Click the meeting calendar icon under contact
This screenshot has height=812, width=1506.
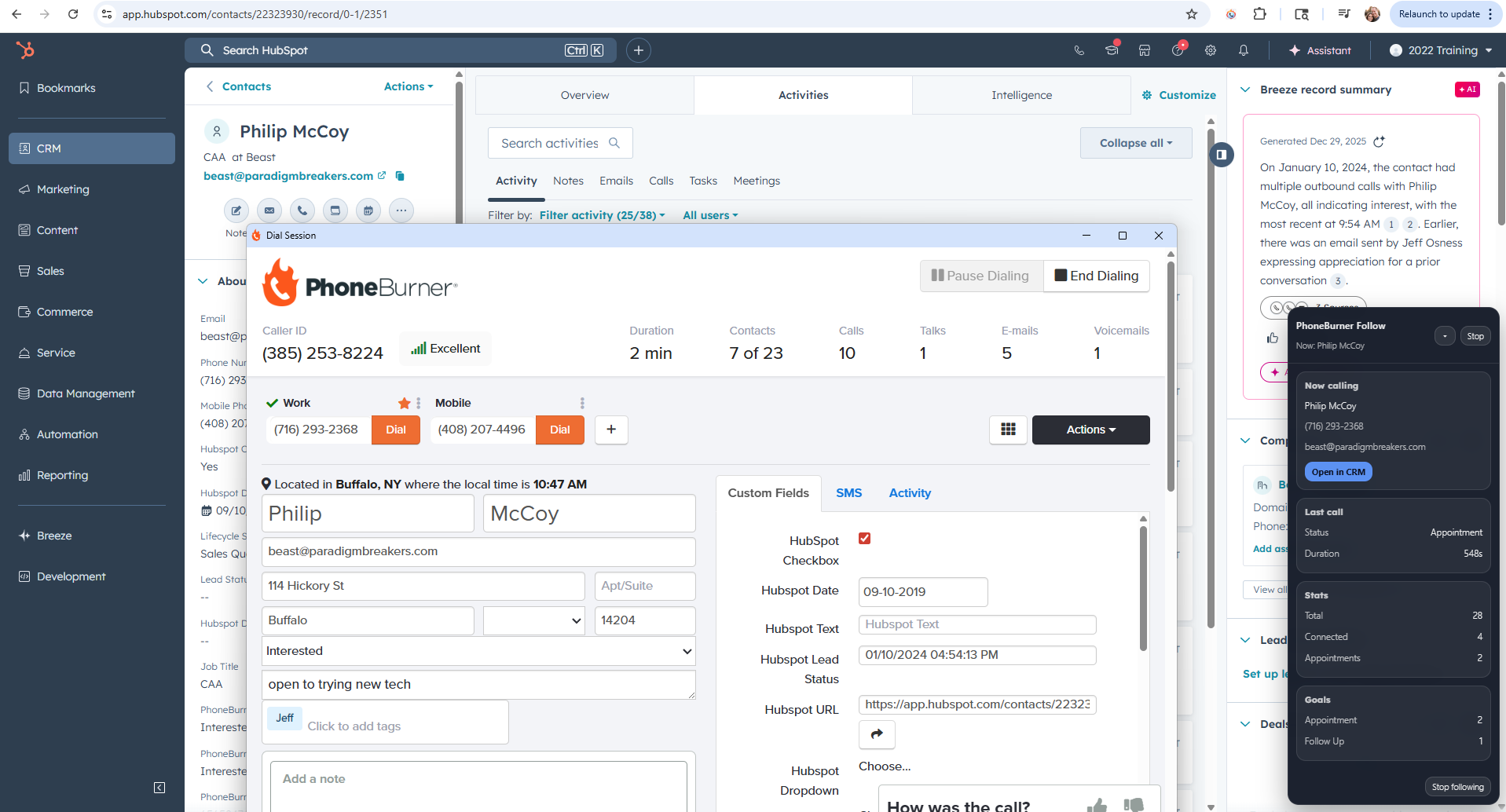(x=368, y=210)
